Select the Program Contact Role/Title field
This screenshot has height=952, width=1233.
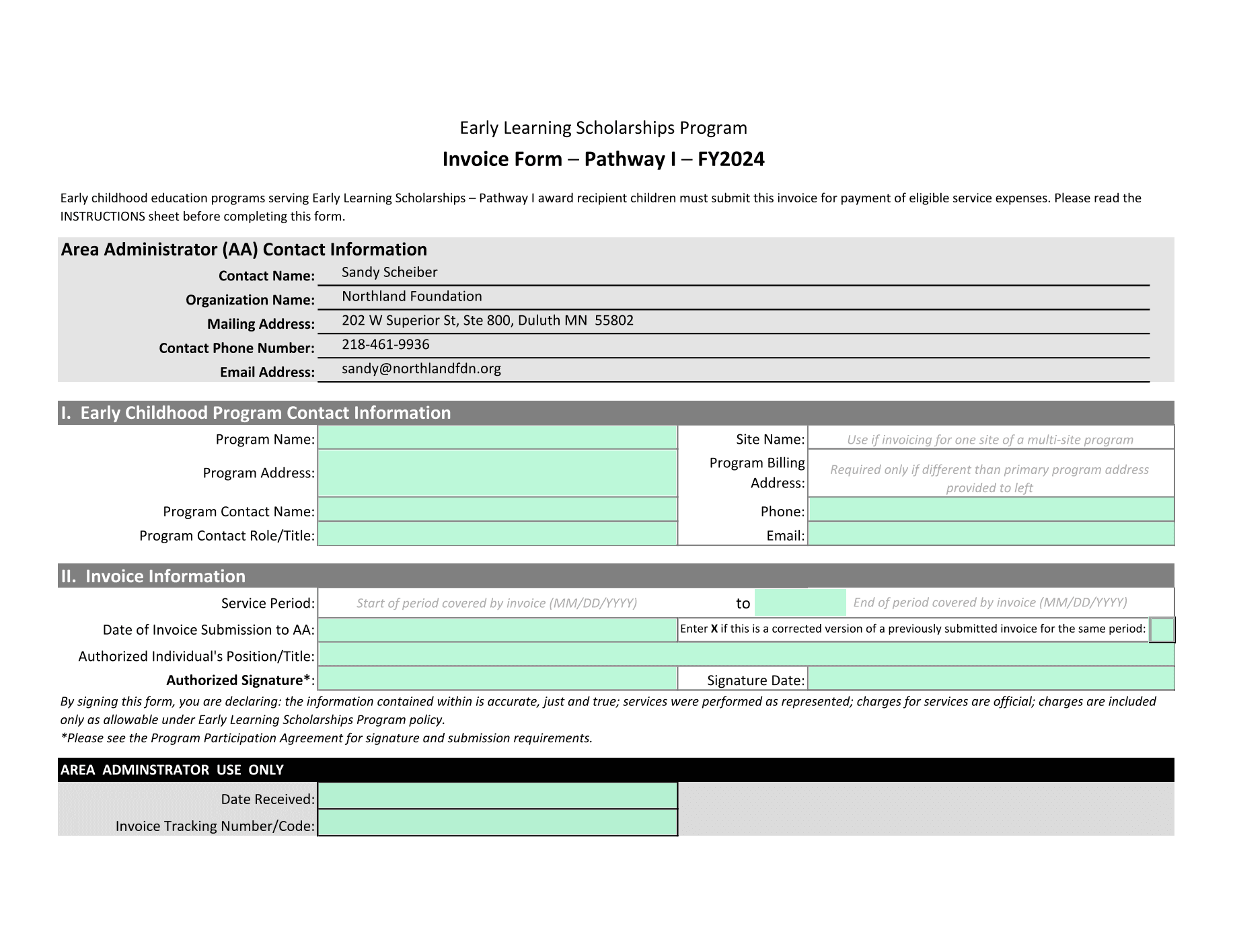[x=497, y=534]
